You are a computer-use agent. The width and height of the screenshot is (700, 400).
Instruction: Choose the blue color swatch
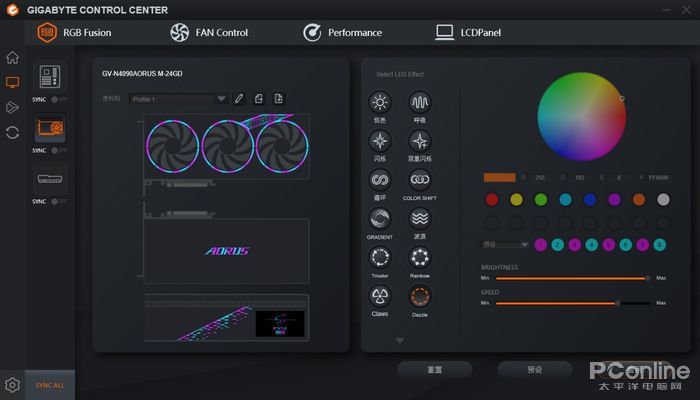(x=590, y=200)
